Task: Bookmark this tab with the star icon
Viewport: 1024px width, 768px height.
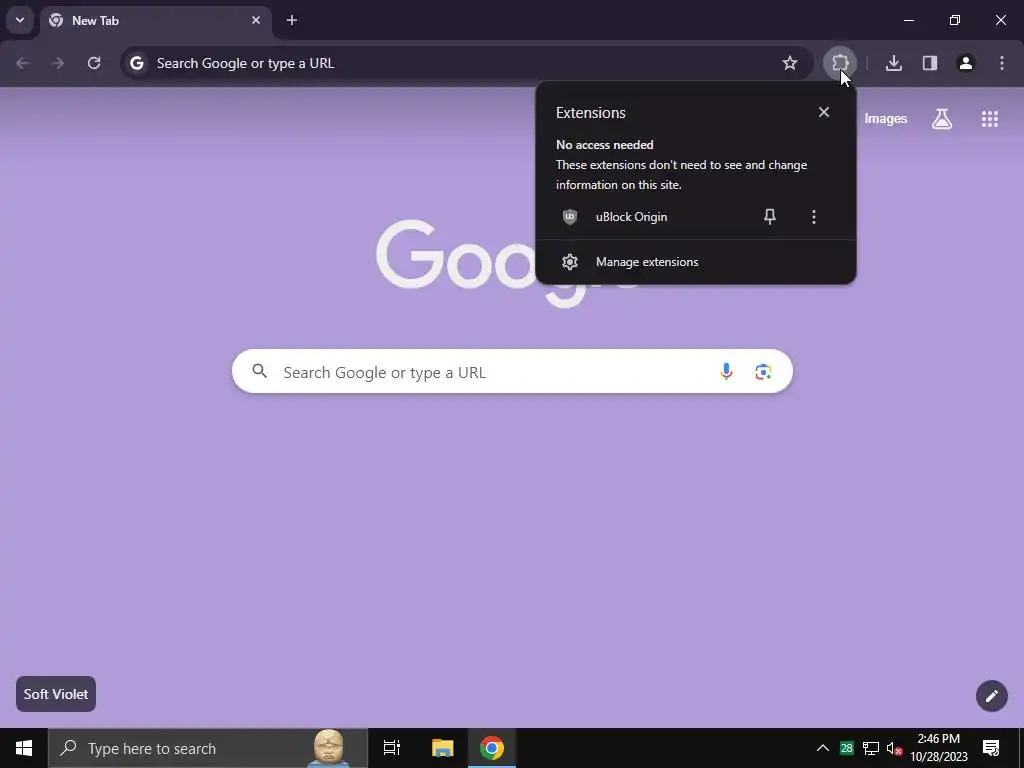Action: pos(790,63)
